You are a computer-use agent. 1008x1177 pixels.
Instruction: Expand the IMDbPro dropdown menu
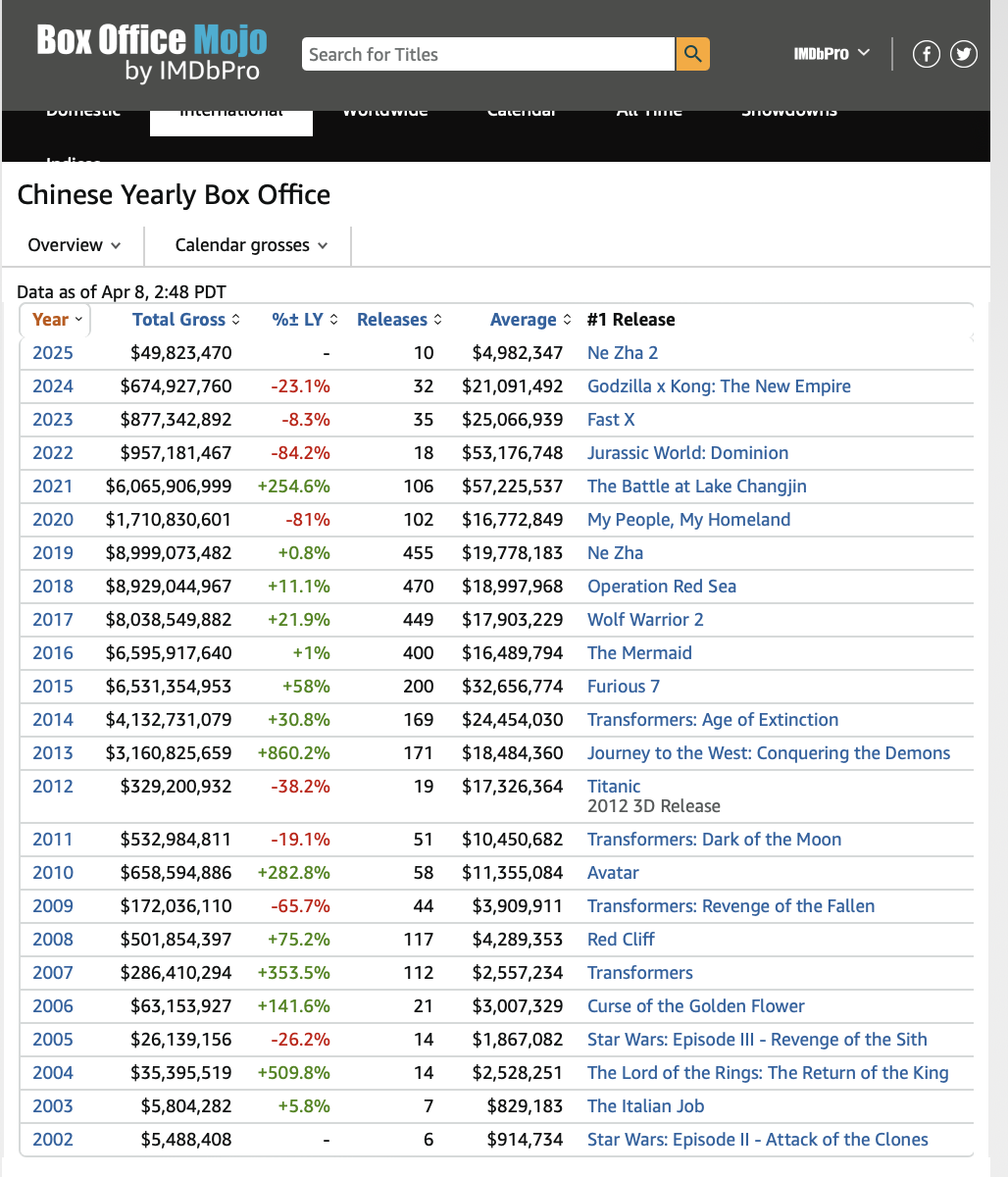click(831, 53)
